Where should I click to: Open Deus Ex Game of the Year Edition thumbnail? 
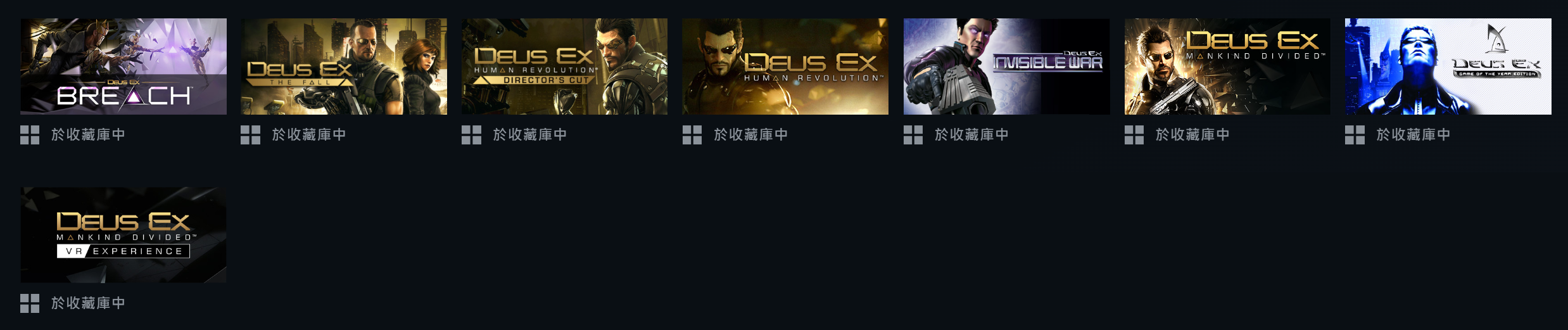coord(1448,67)
